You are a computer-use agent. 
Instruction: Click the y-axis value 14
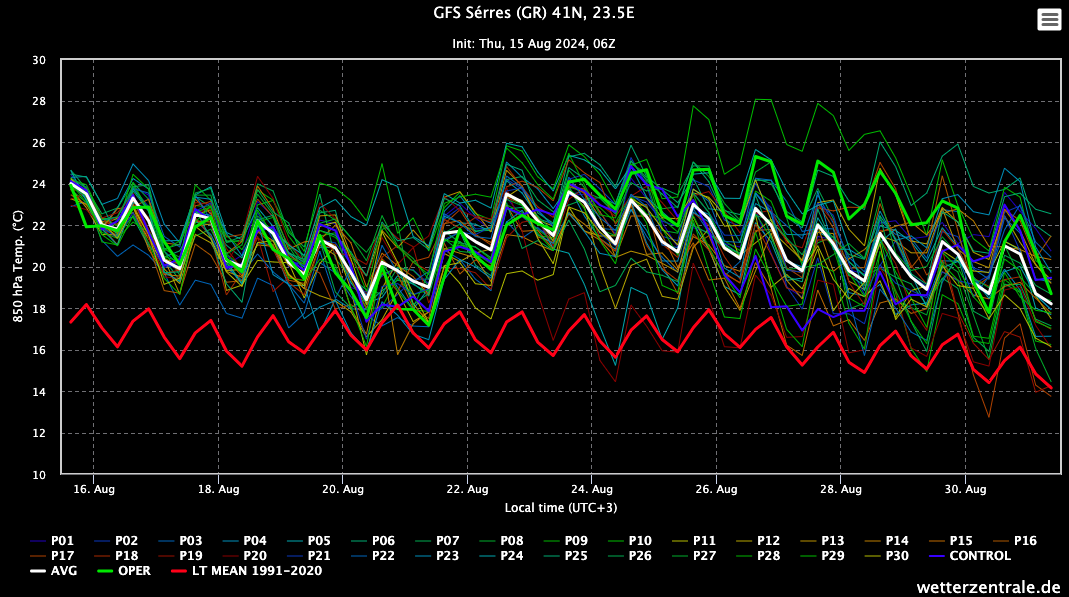(x=39, y=393)
